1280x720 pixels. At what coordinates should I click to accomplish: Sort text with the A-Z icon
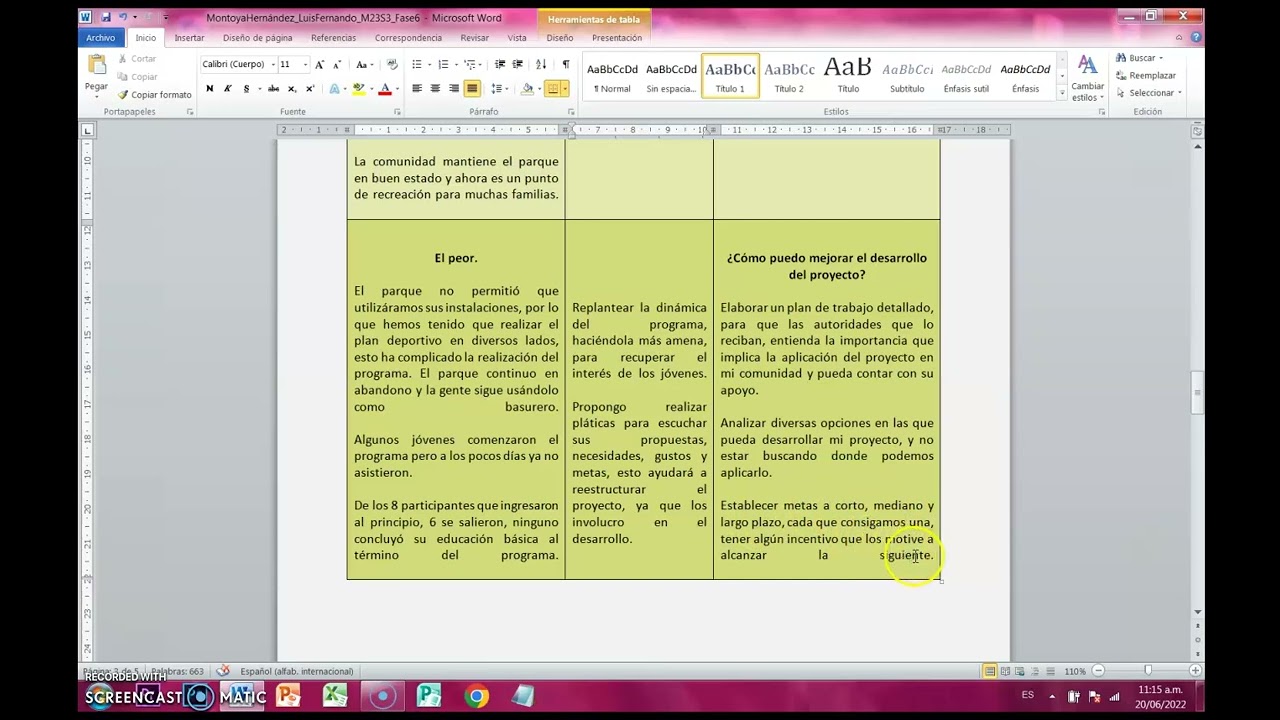(x=541, y=64)
